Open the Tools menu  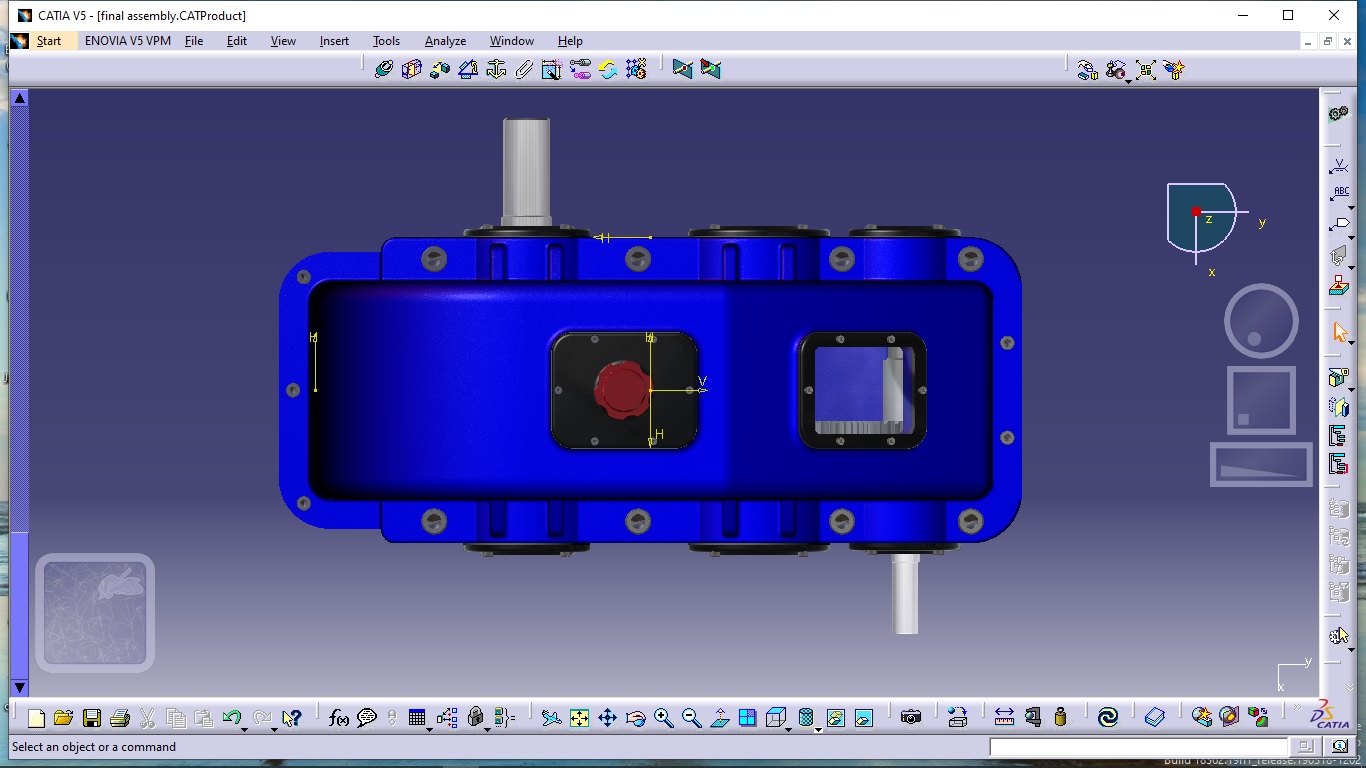(386, 41)
